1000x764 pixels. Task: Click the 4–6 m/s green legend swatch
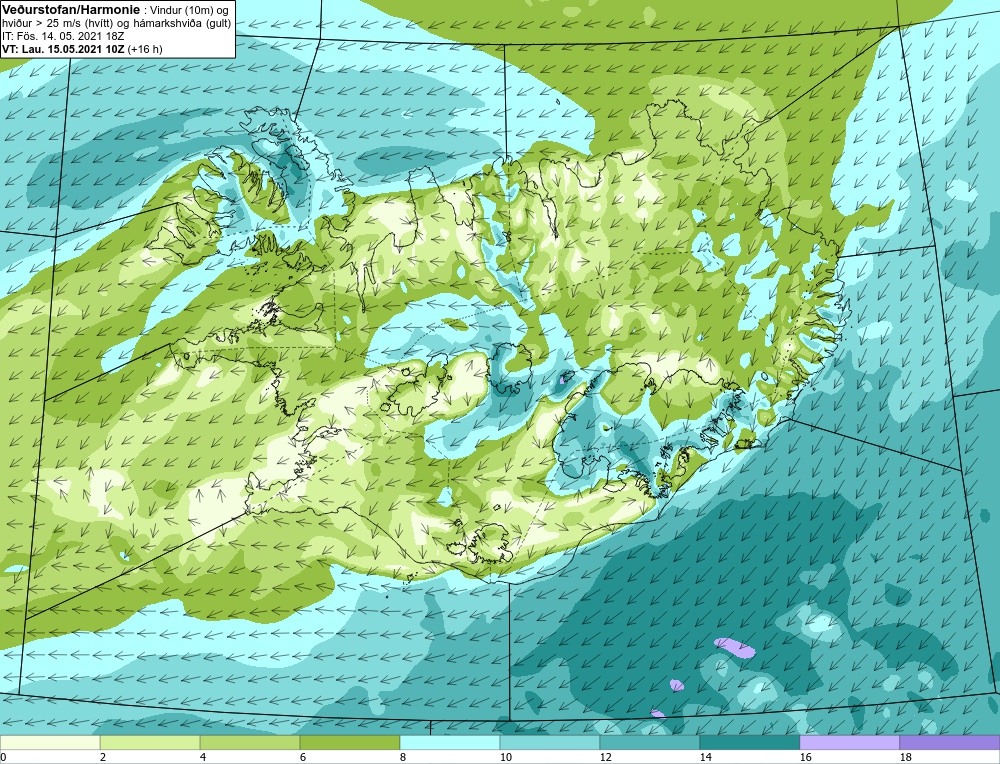[x=250, y=743]
